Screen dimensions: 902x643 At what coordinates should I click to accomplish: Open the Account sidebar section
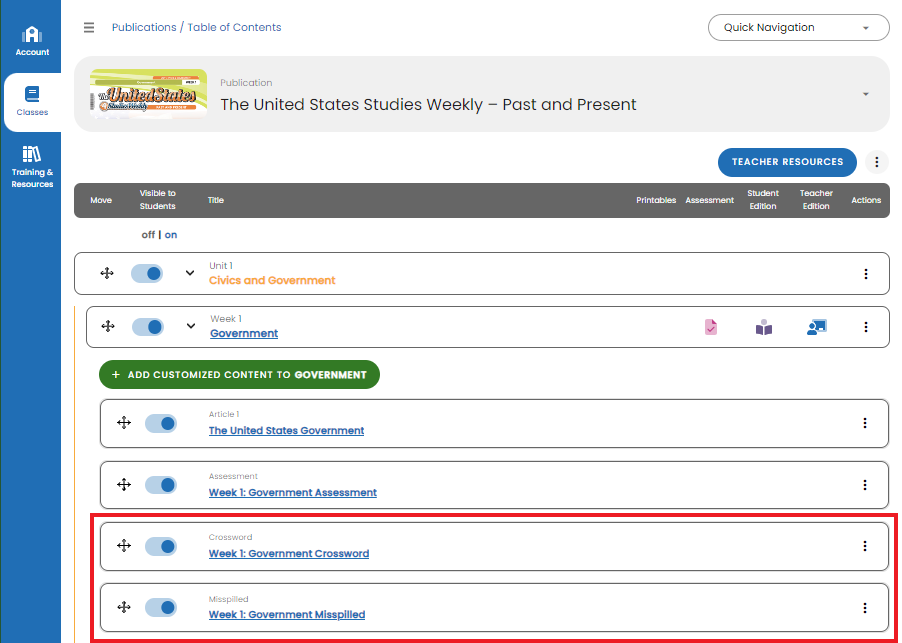(x=32, y=41)
